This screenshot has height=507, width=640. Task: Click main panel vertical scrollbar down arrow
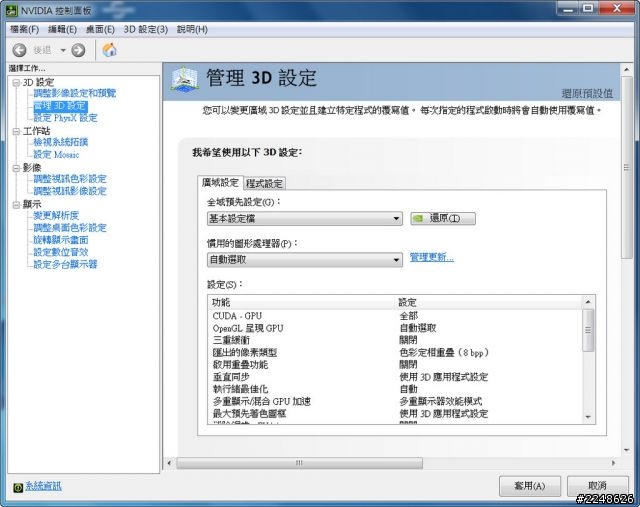[627, 450]
